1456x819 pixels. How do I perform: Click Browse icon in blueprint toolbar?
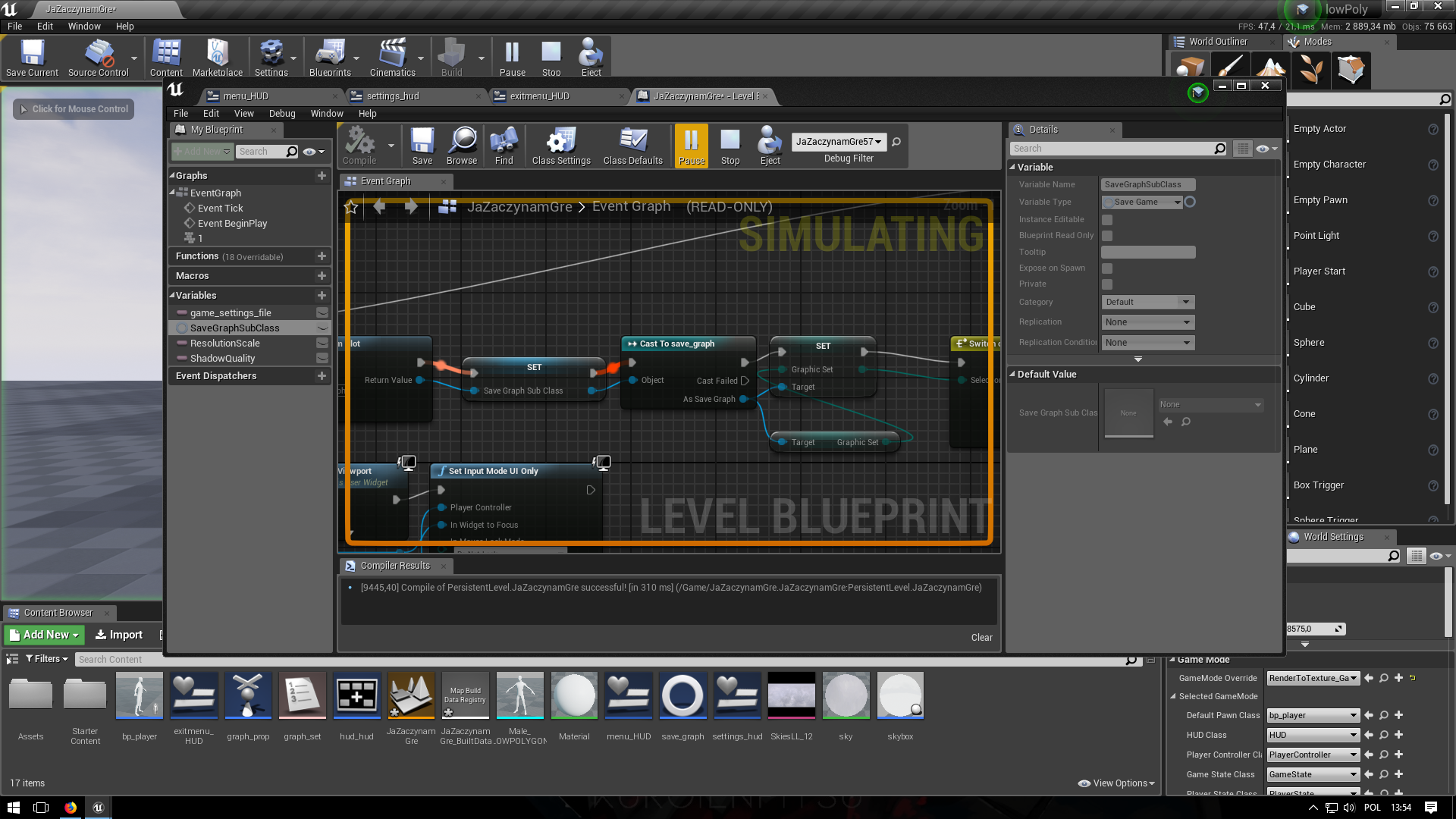[x=462, y=146]
